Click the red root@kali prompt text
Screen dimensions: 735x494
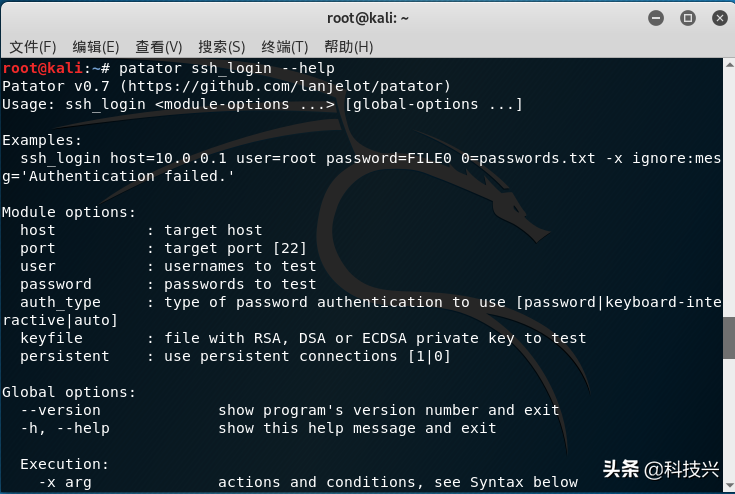tap(42, 68)
